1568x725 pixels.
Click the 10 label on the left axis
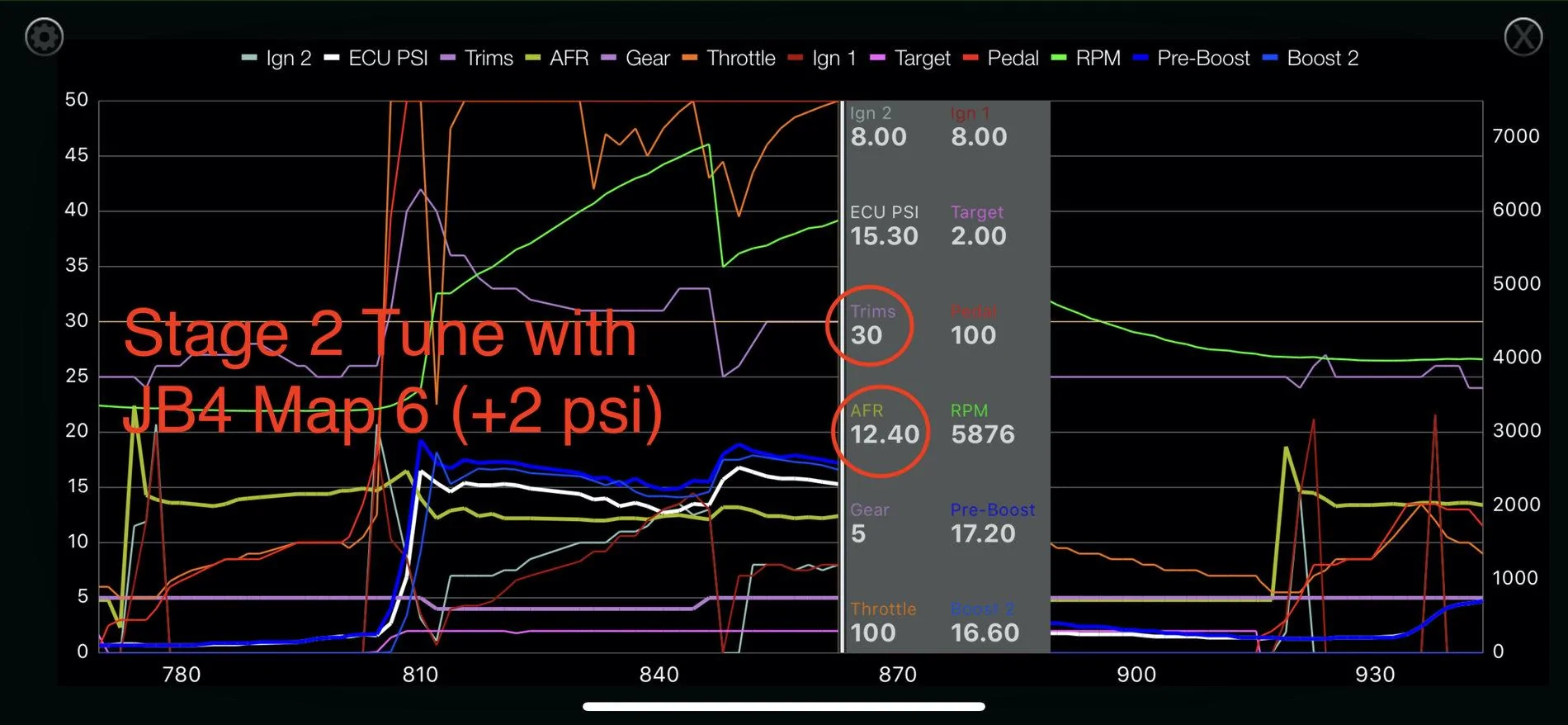[78, 542]
